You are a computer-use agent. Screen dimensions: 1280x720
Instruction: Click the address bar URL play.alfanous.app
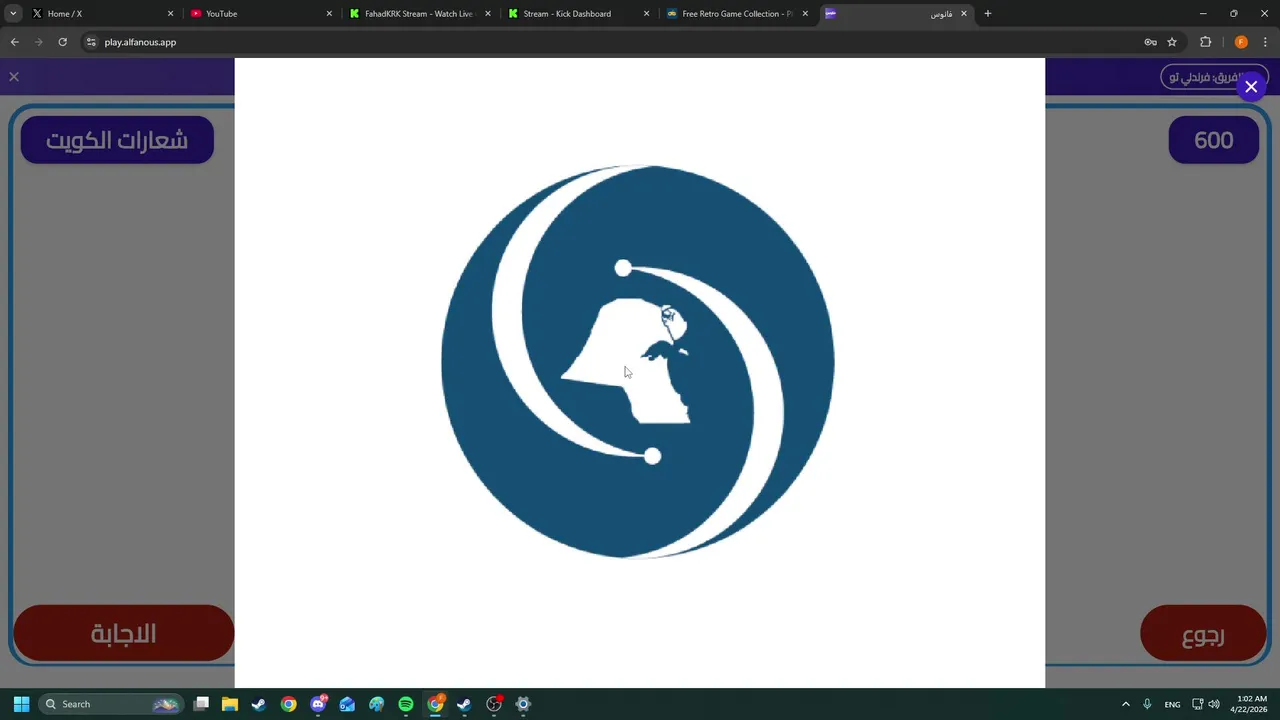(x=140, y=42)
